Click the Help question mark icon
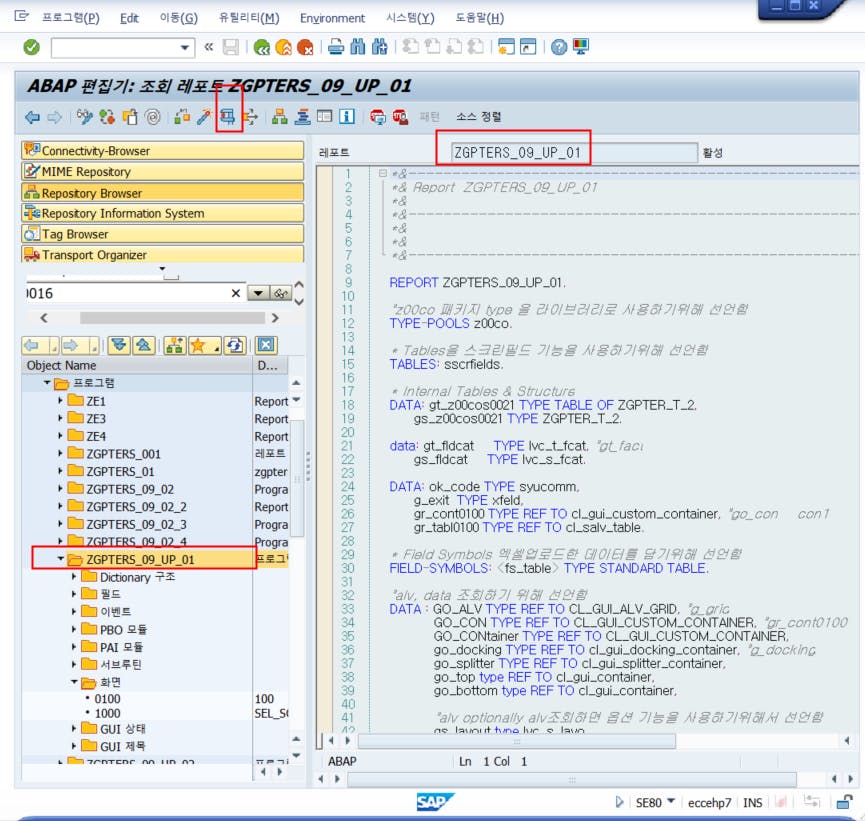Screen dimensions: 865x821 click(x=559, y=47)
